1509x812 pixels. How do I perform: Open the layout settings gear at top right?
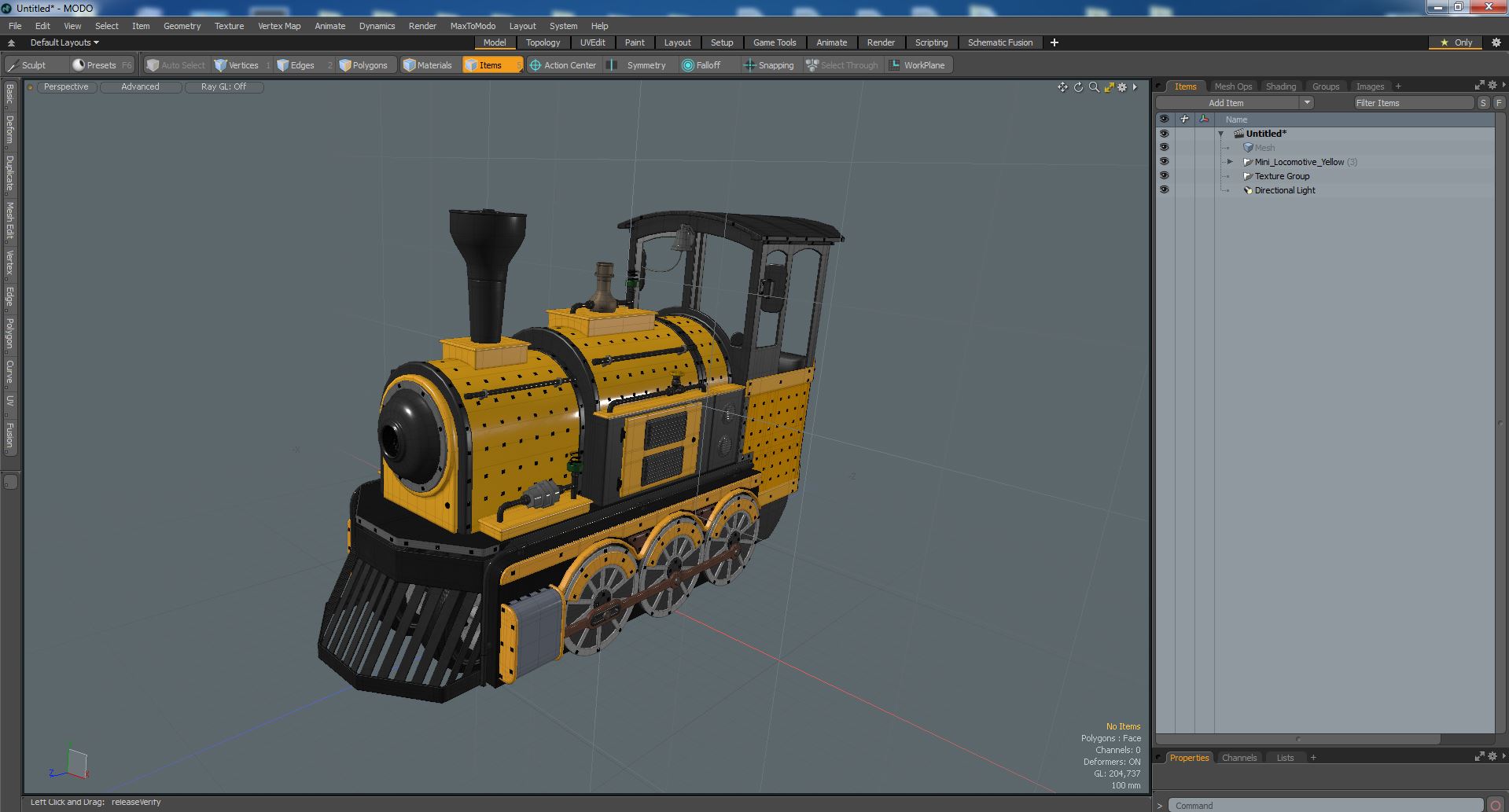pyautogui.click(x=1496, y=42)
